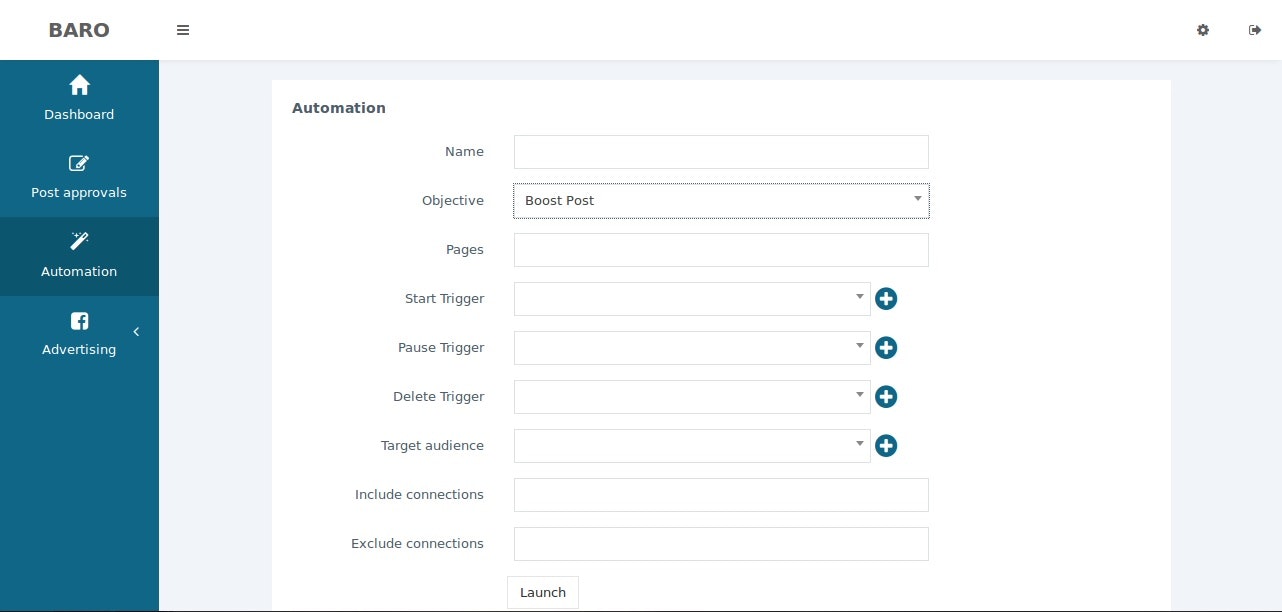This screenshot has width=1282, height=612.
Task: Click the Pages field label
Action: (465, 250)
